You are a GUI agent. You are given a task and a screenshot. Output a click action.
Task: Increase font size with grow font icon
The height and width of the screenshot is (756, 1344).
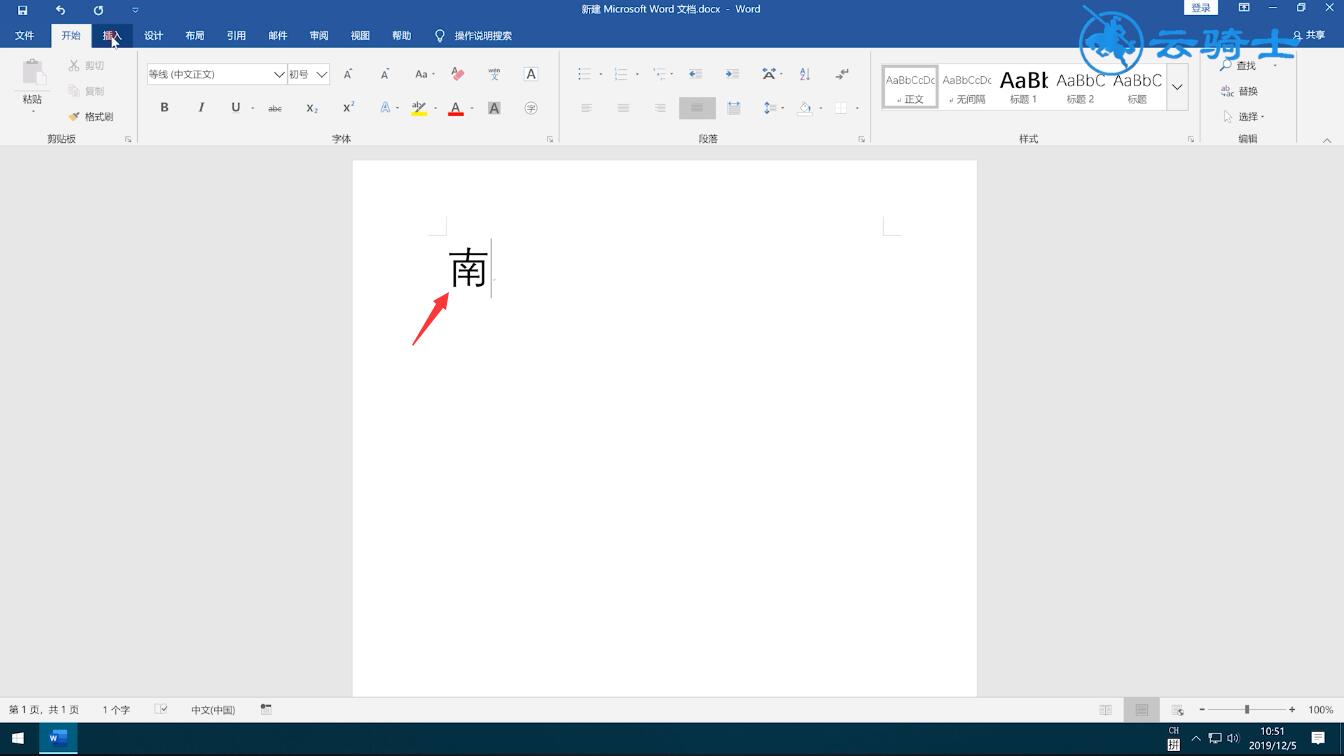tap(348, 74)
